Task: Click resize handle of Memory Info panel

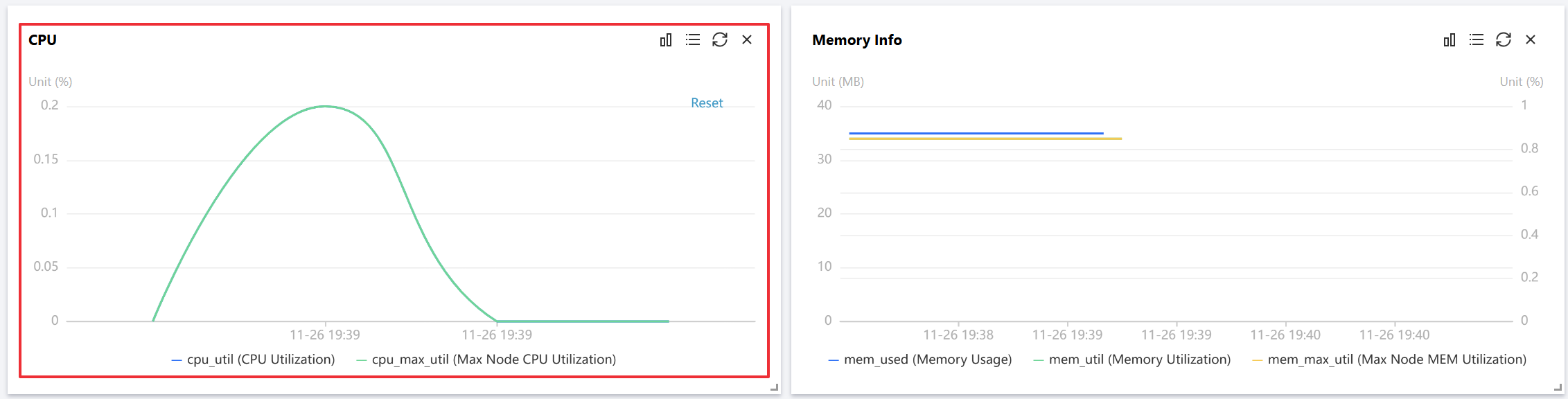Action: [1558, 388]
